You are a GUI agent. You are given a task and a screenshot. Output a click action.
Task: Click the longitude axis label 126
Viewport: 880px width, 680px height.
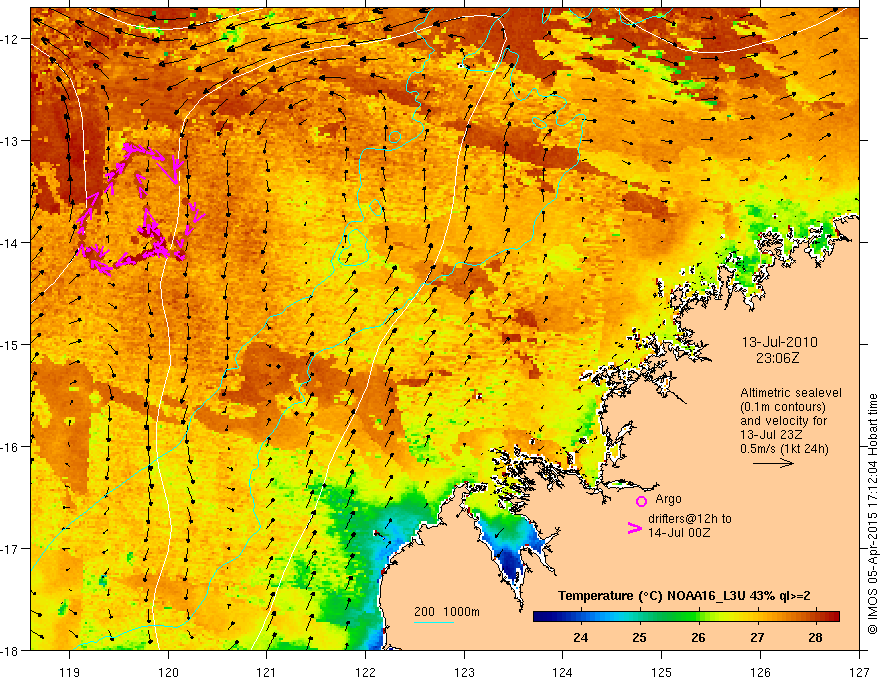pyautogui.click(x=760, y=672)
